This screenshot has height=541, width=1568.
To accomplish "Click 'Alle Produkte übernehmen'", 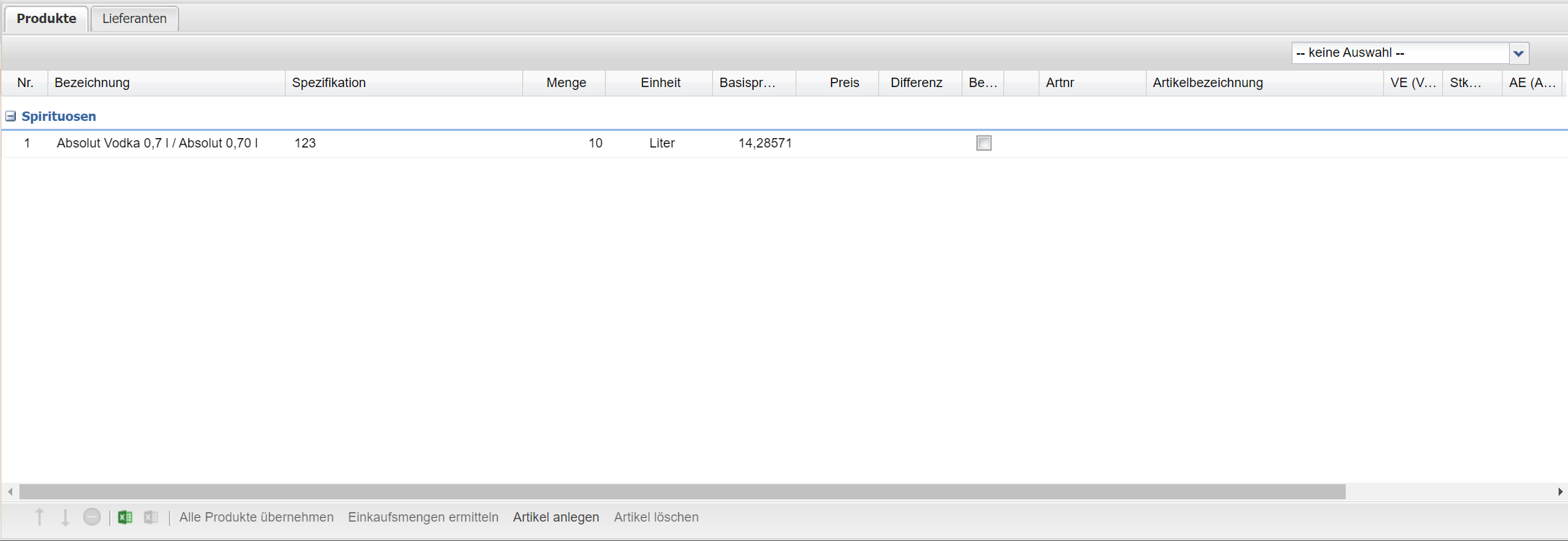I will 256,517.
